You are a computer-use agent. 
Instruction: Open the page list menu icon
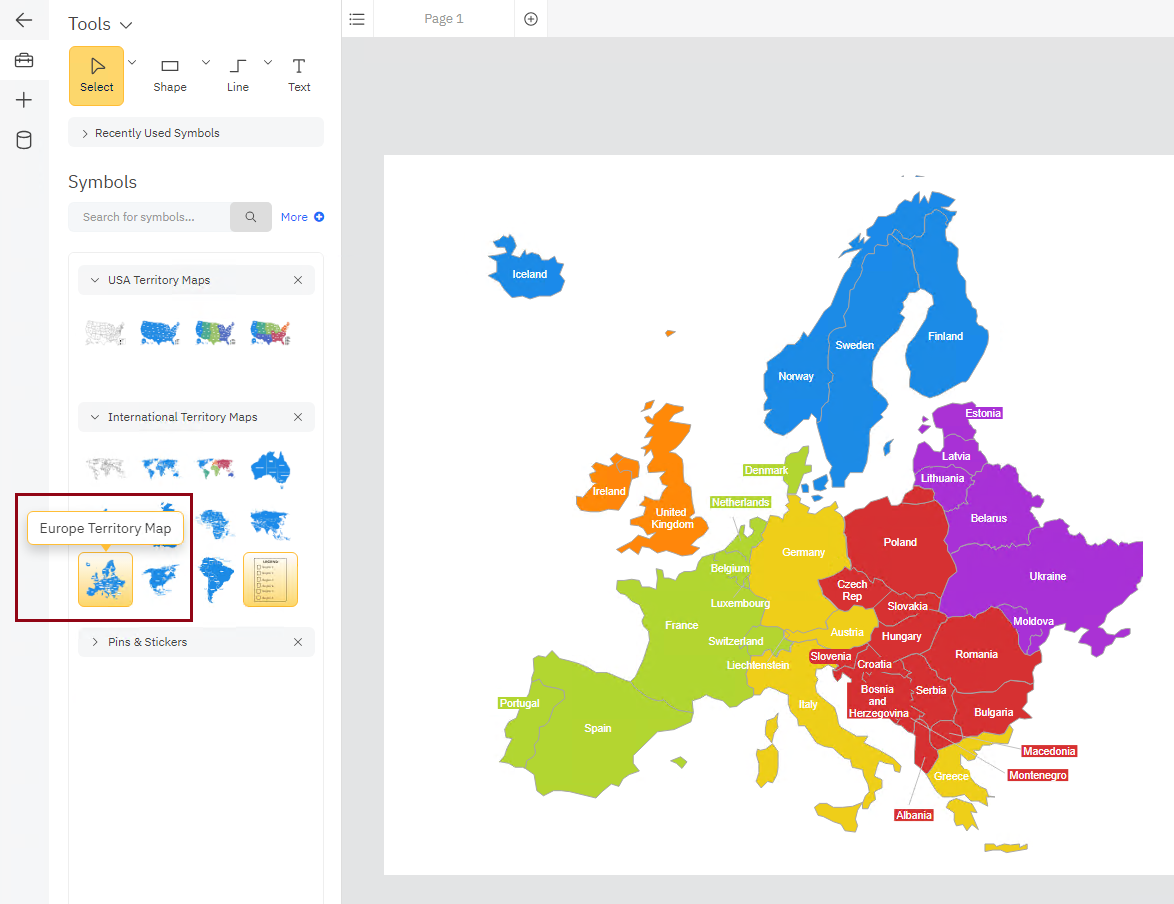[357, 18]
